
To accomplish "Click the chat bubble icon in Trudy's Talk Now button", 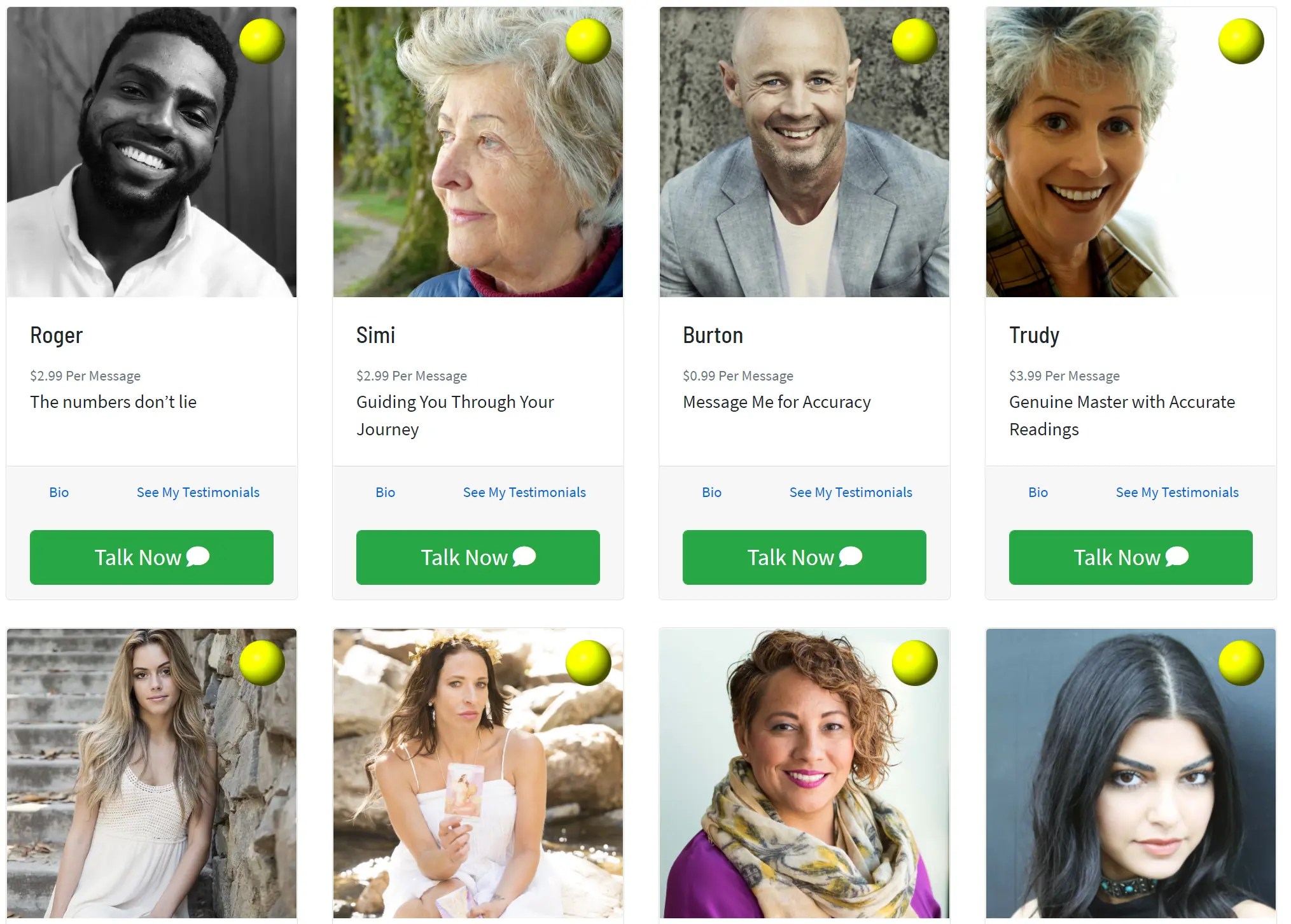I will point(1177,557).
